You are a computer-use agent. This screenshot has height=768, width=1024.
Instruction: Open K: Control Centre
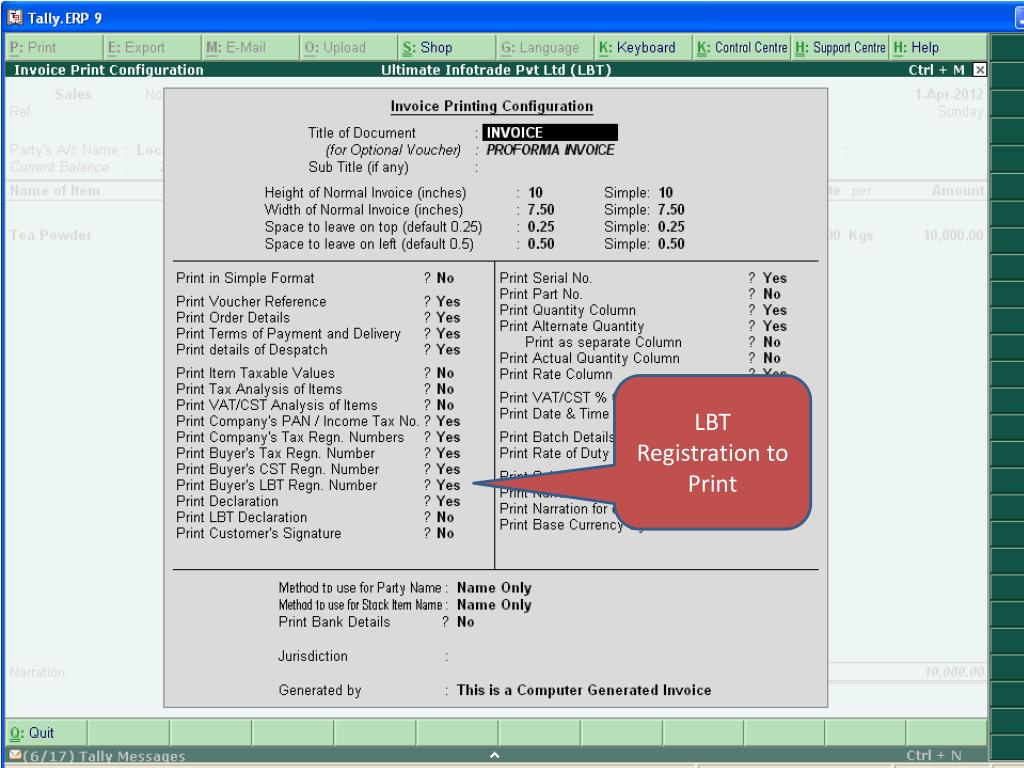click(x=742, y=48)
